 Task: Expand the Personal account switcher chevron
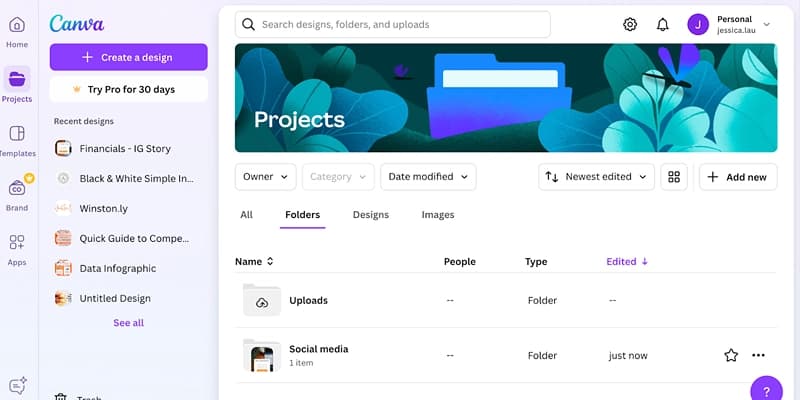(766, 24)
